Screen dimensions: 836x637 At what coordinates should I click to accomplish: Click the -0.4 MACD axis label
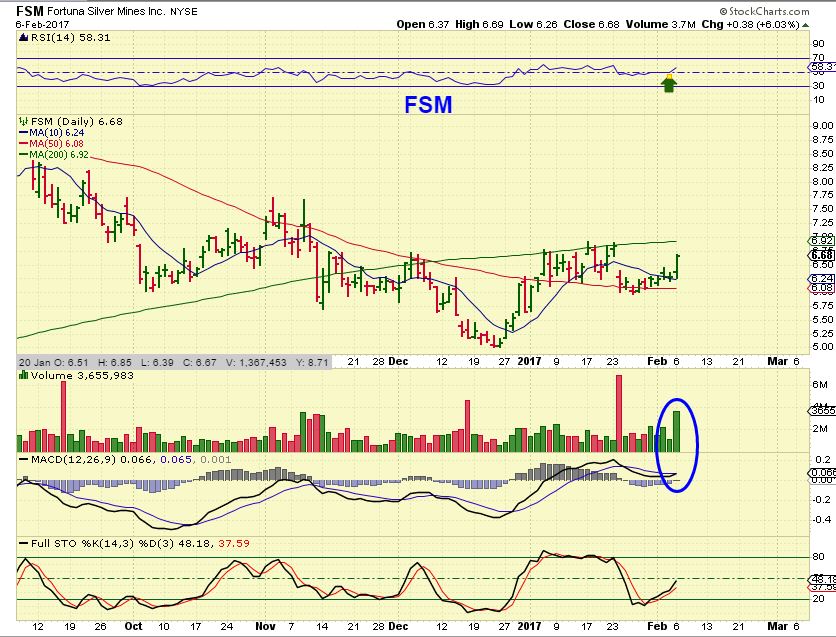tap(822, 520)
